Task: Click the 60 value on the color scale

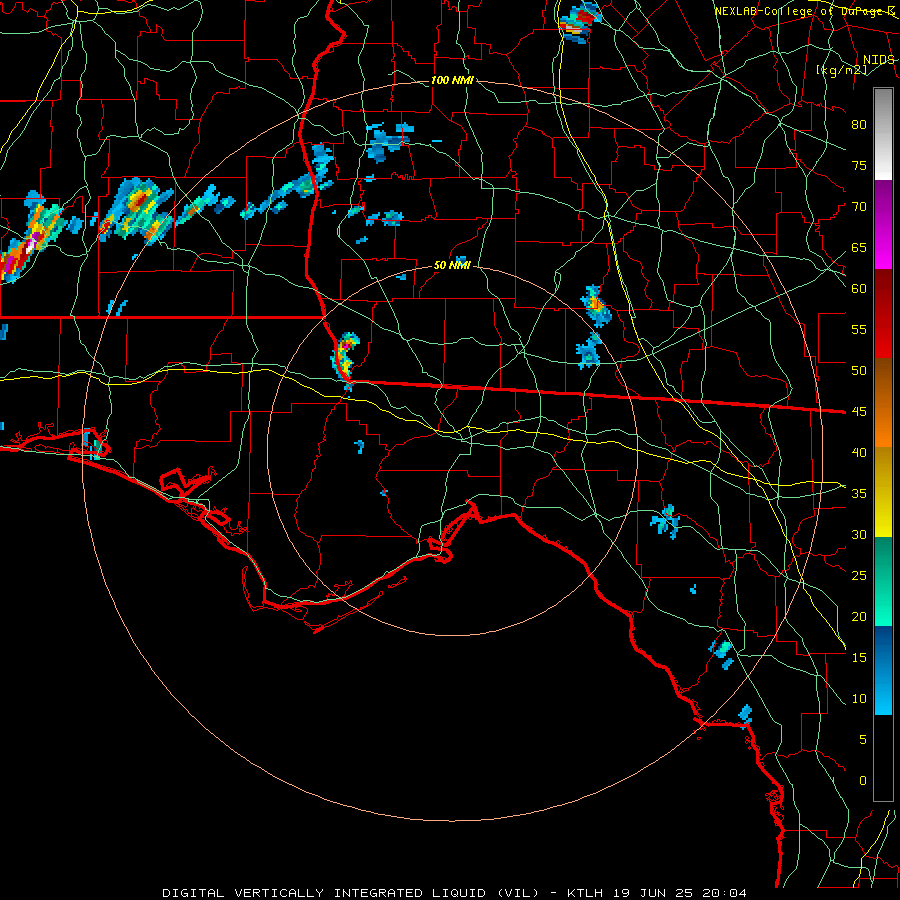Action: 859,289
